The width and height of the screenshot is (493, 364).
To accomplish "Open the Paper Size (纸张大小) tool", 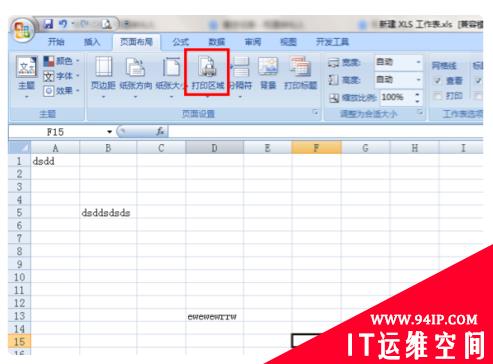I will [171, 74].
